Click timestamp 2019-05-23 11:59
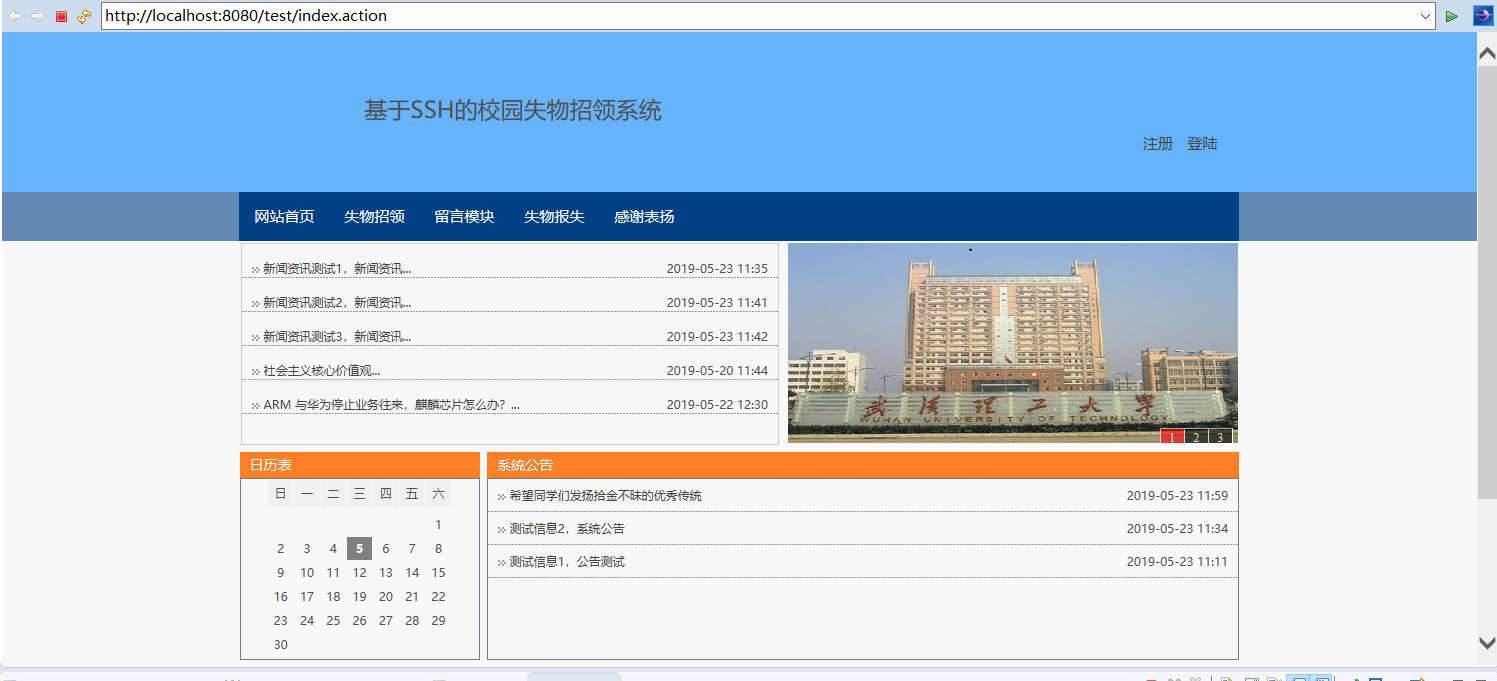Viewport: 1497px width, 681px height. click(x=1177, y=496)
